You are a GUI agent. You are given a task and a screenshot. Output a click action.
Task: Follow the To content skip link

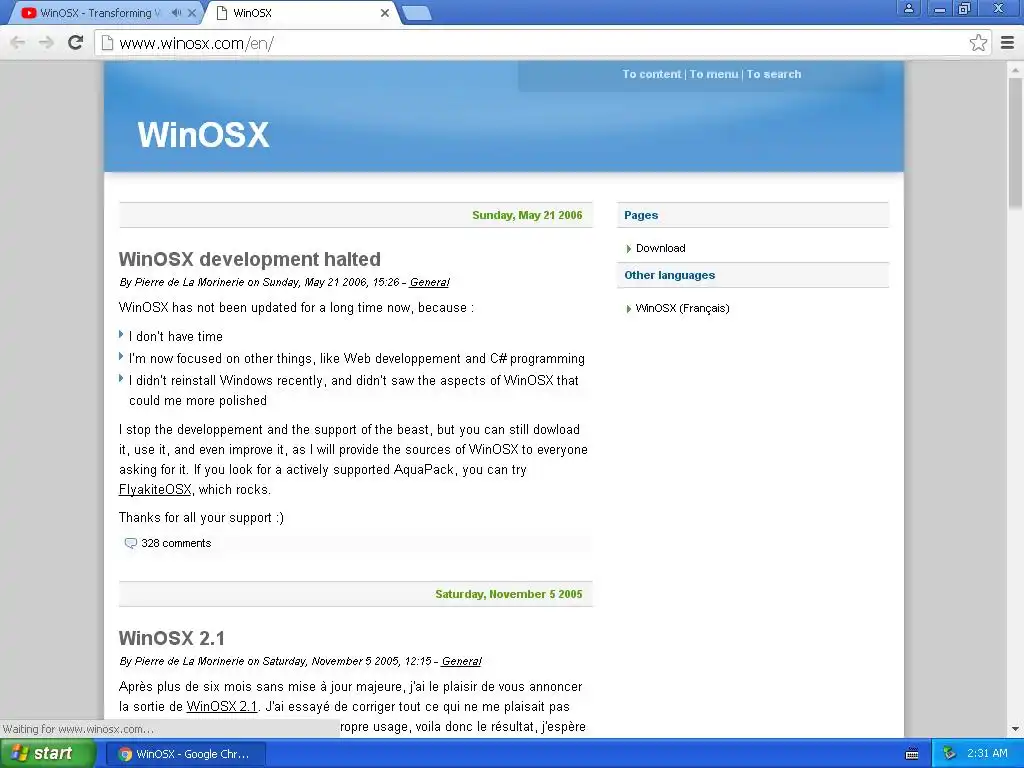(x=651, y=74)
